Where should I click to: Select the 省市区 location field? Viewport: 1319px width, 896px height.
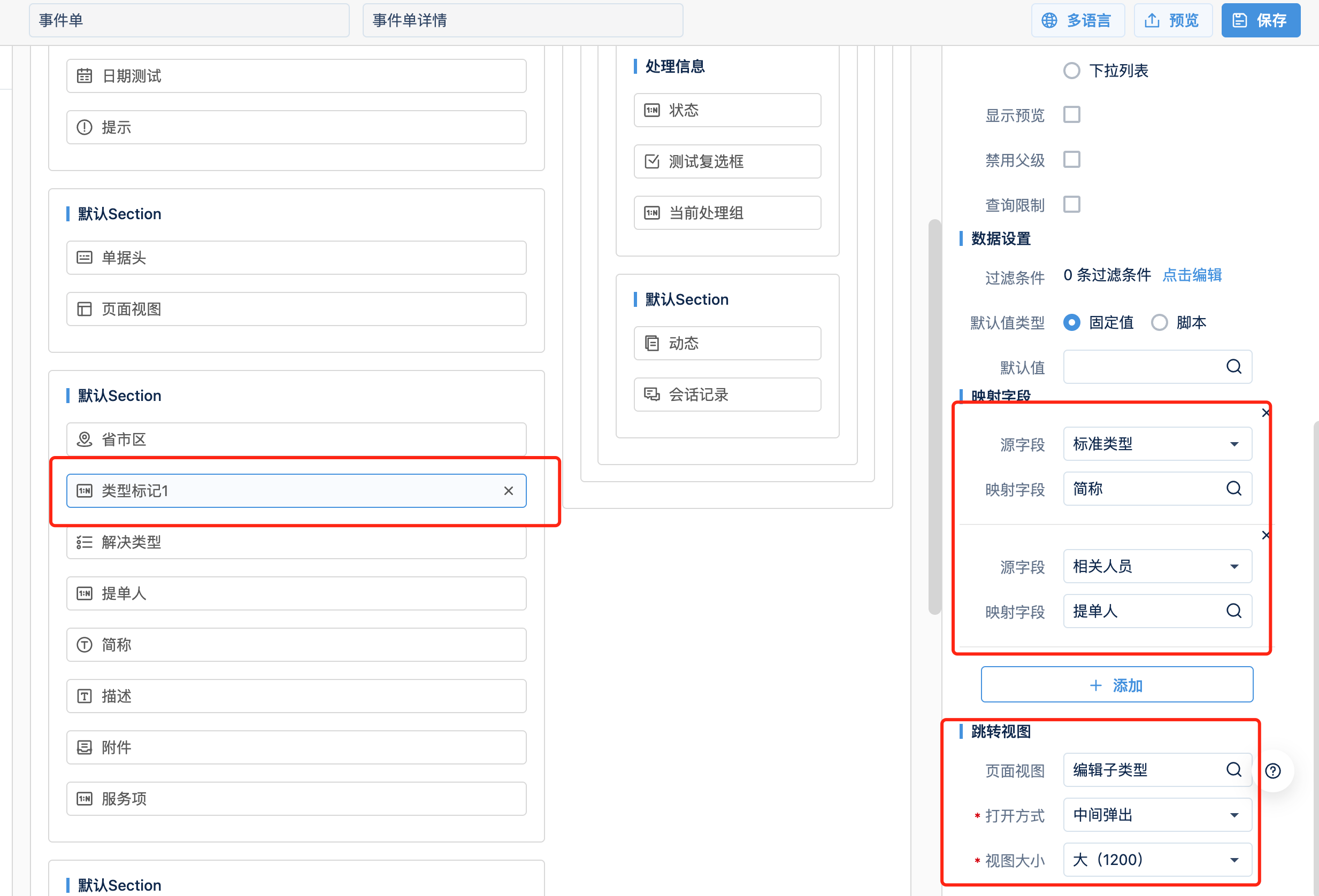(x=296, y=439)
